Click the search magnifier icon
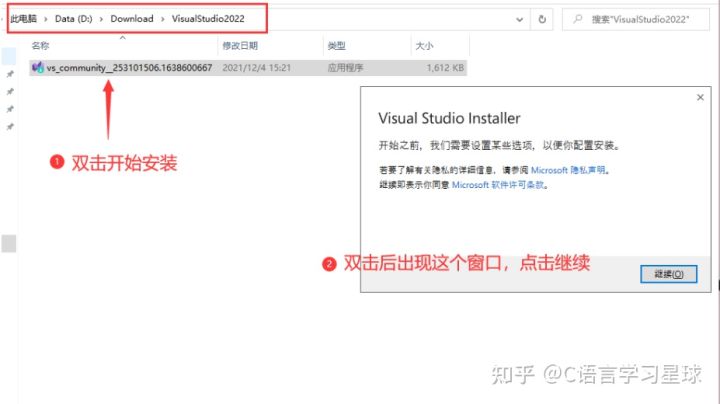This screenshot has width=720, height=404. (x=578, y=19)
